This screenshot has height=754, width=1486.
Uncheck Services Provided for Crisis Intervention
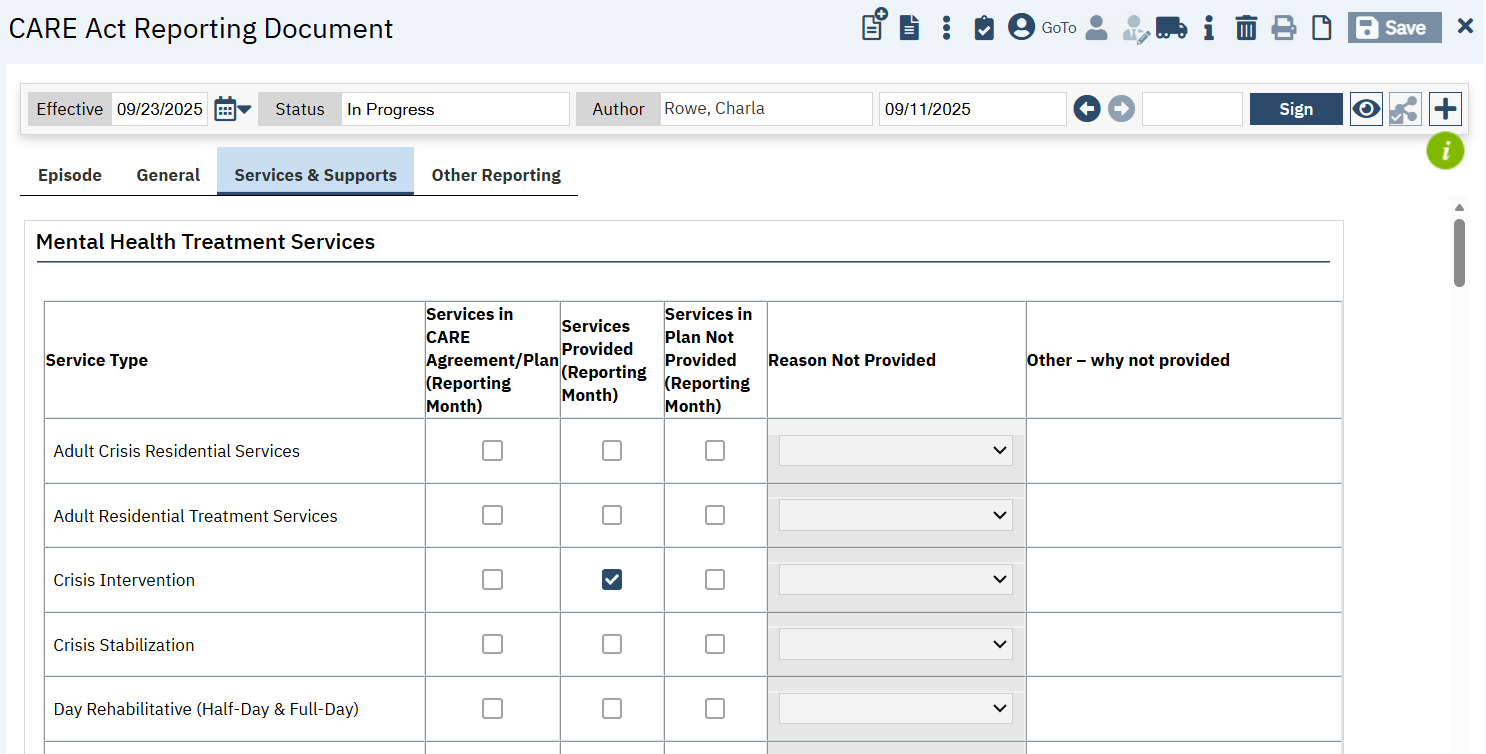[612, 580]
